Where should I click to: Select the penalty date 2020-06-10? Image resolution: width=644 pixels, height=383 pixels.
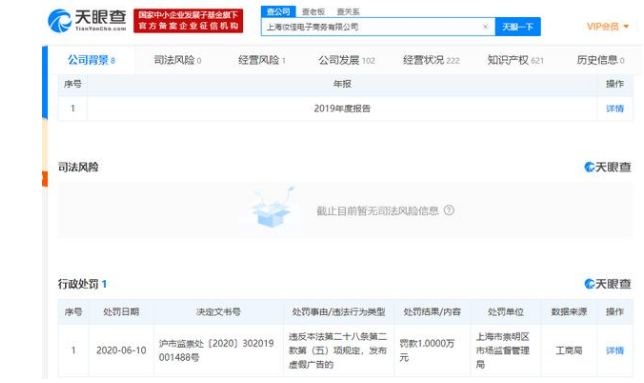pyautogui.click(x=121, y=350)
